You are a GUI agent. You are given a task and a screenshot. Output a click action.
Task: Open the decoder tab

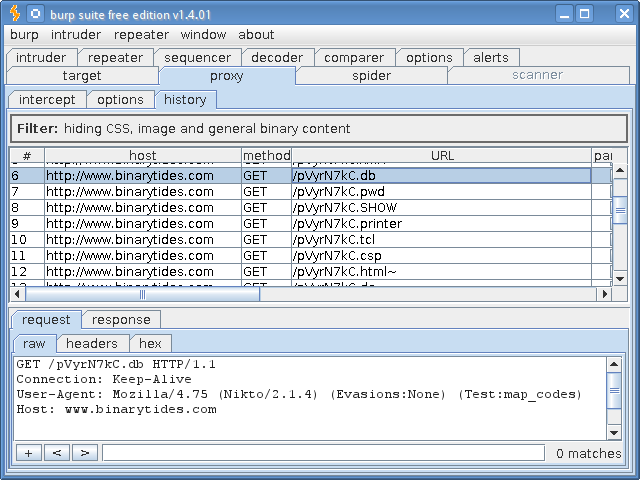(277, 57)
